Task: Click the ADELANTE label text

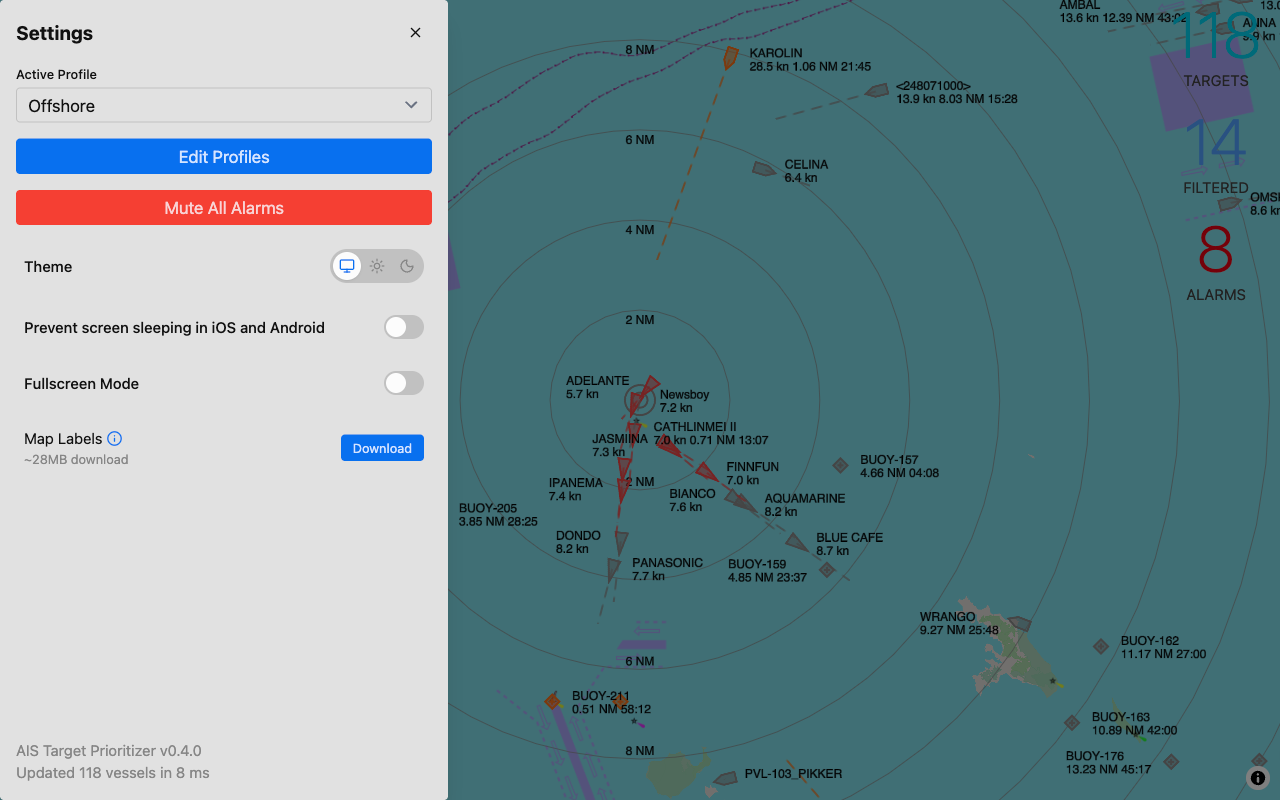Action: 598,381
